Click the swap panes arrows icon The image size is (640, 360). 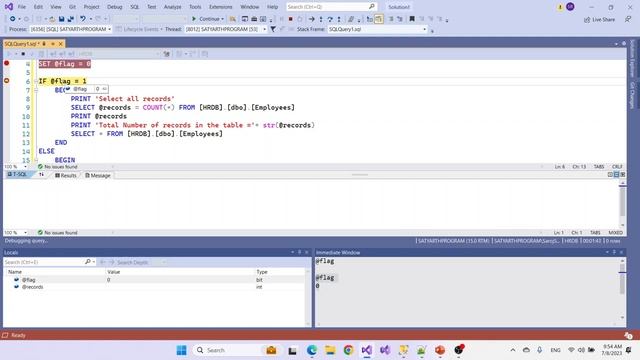41,175
